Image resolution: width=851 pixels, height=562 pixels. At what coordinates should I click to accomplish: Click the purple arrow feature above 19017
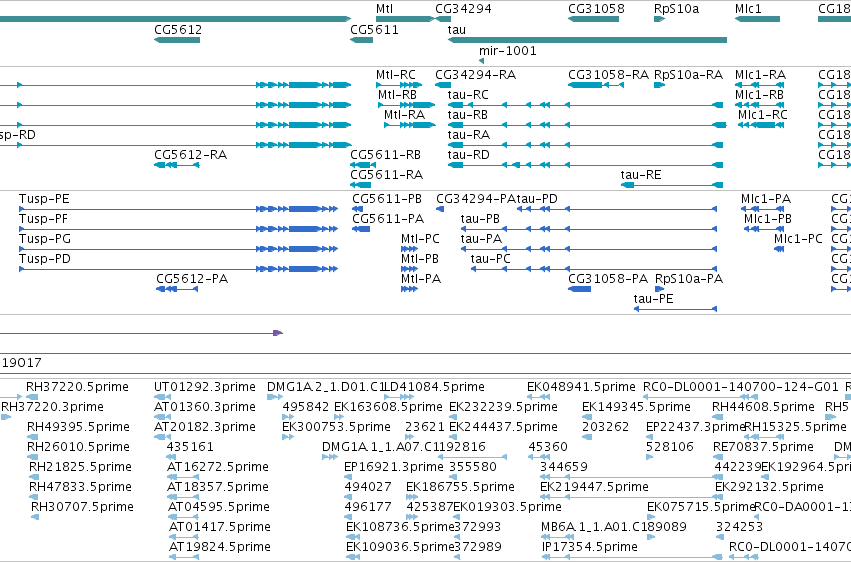pos(141,333)
